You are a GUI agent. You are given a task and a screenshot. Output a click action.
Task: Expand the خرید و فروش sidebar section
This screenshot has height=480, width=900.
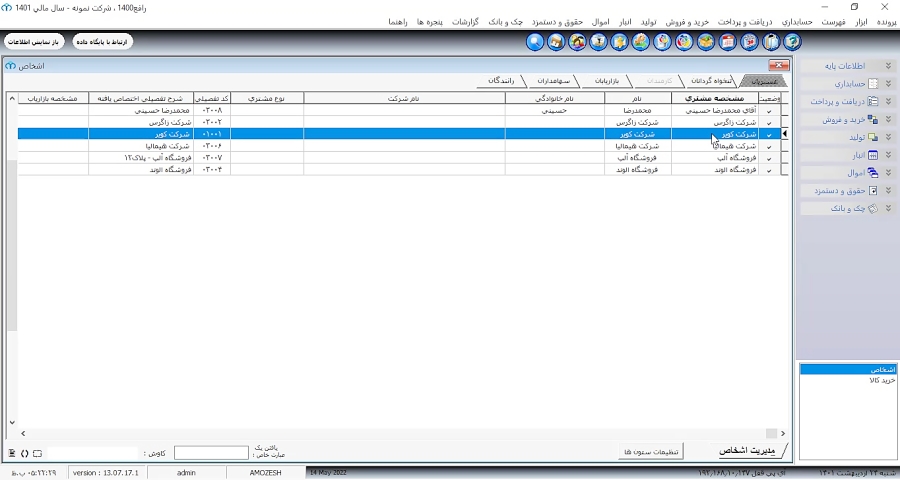(889, 119)
